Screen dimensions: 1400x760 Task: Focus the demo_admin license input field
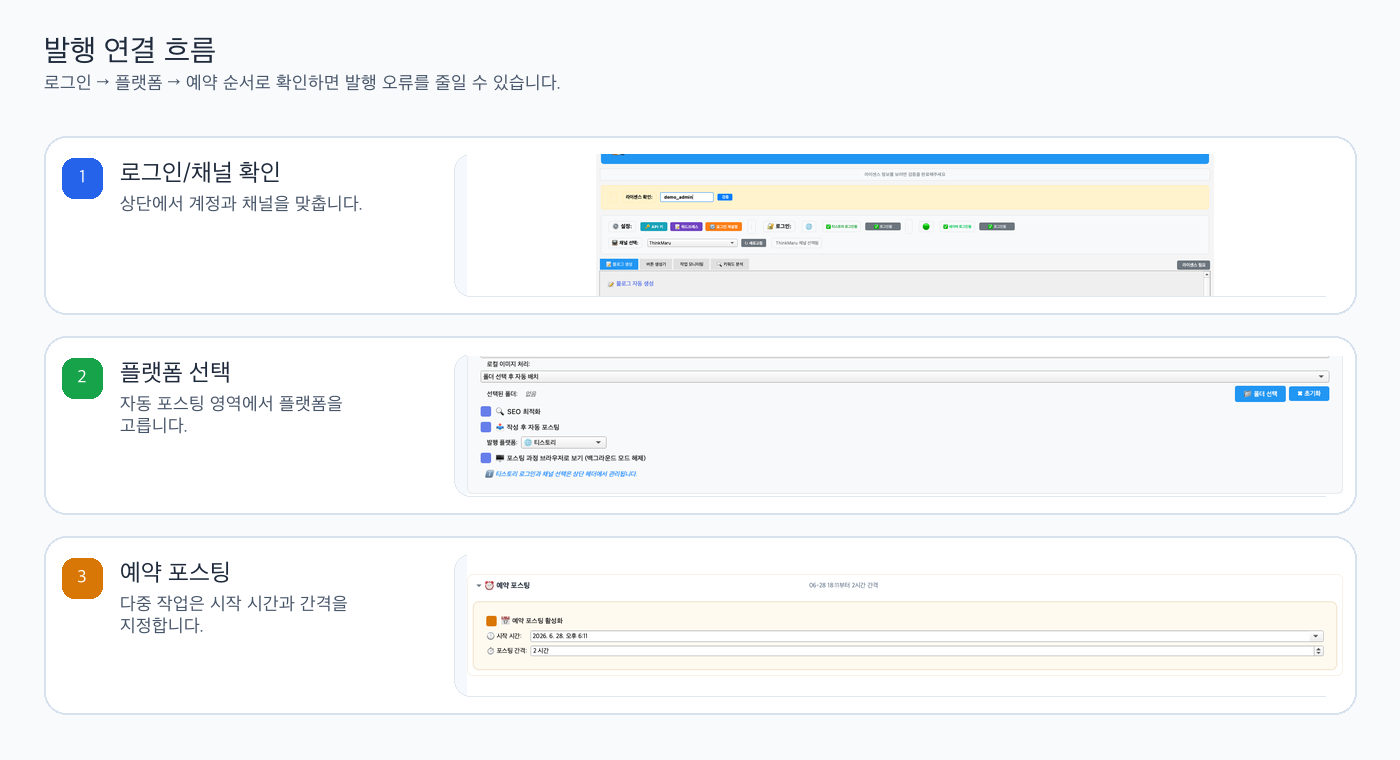687,197
